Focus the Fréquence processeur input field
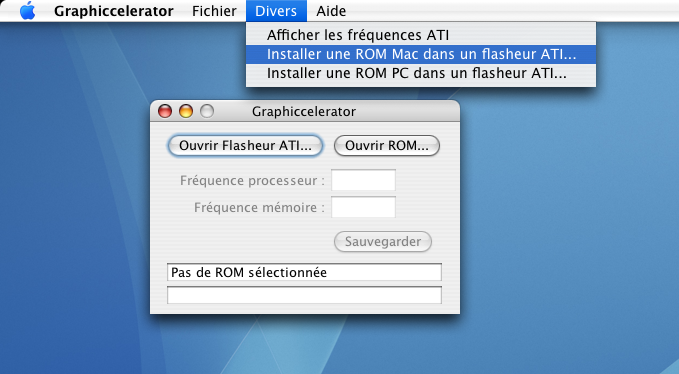The image size is (679, 374). coord(363,180)
